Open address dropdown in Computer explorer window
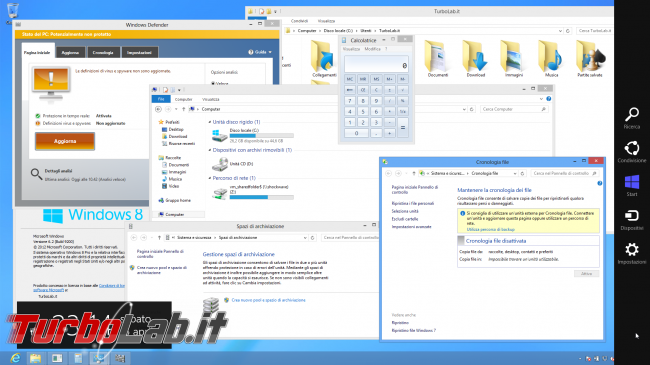This screenshot has width=650, height=365. click(x=464, y=109)
